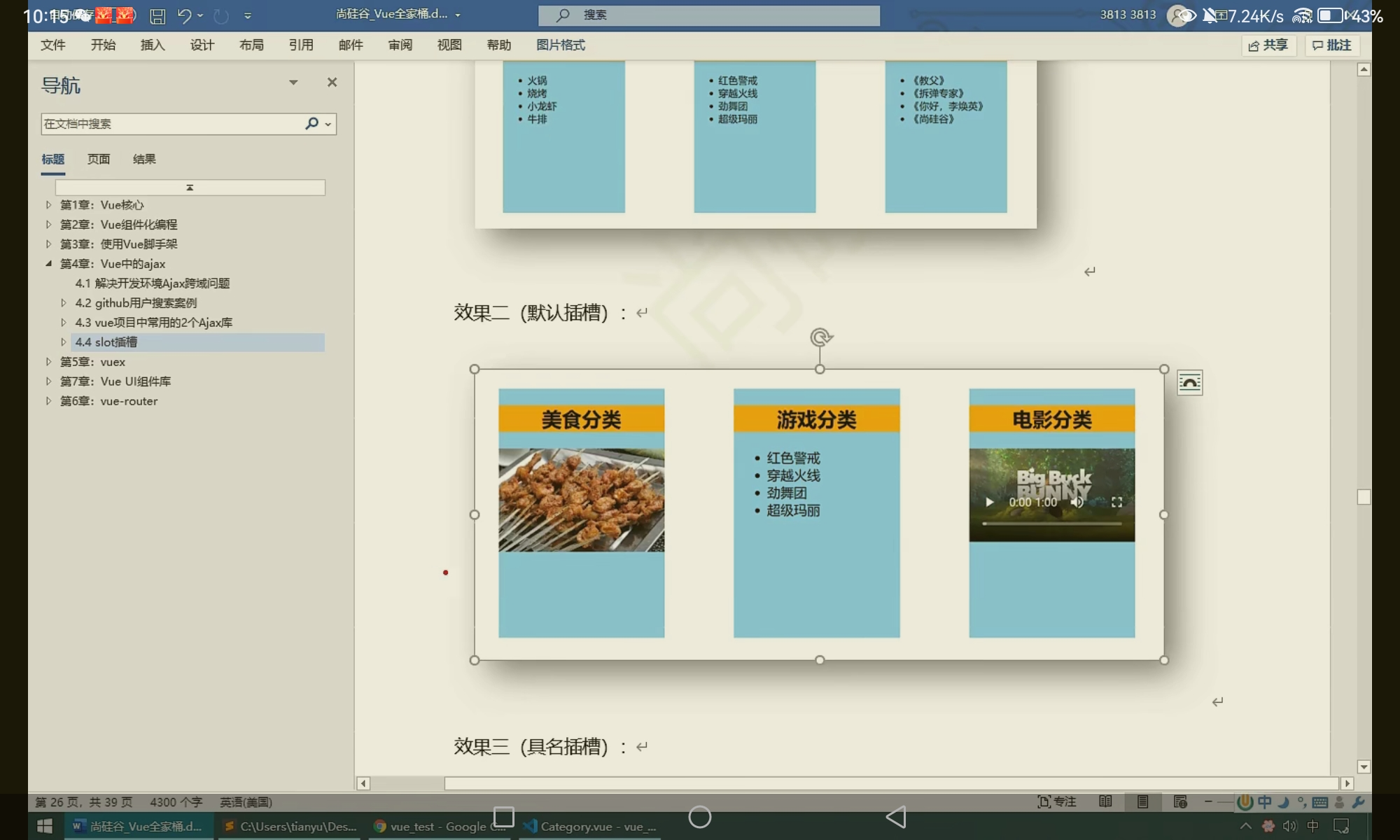1400x840 pixels.
Task: Switch to 页面 tab in navigation pane
Action: 99,159
